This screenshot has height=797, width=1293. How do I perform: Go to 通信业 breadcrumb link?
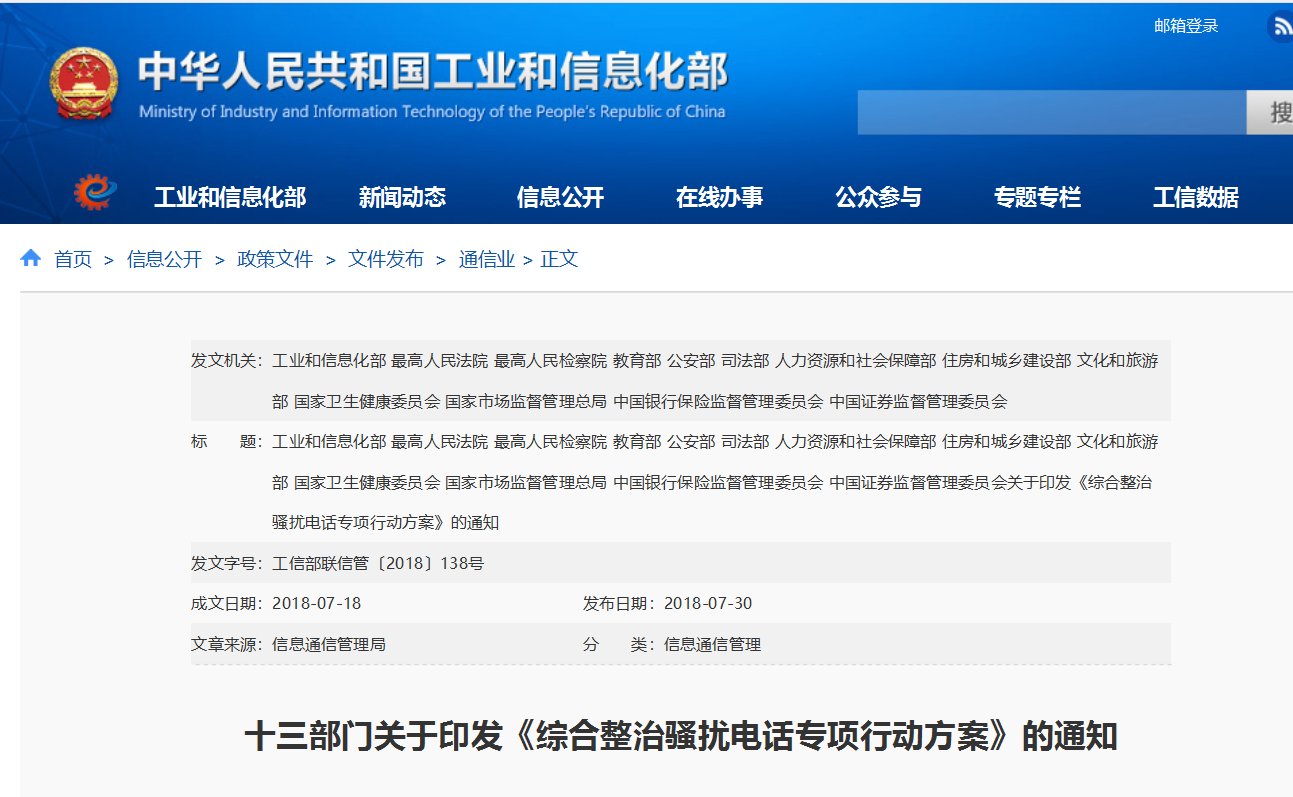tap(487, 259)
